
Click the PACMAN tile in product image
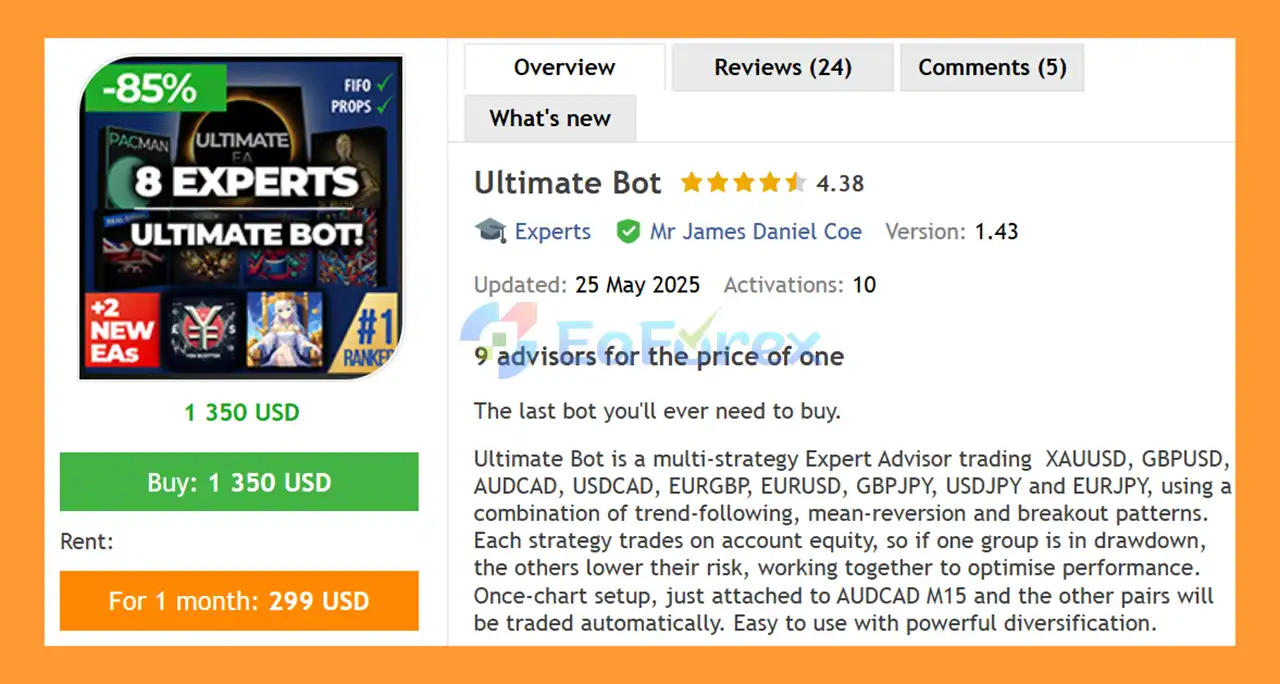click(x=136, y=147)
